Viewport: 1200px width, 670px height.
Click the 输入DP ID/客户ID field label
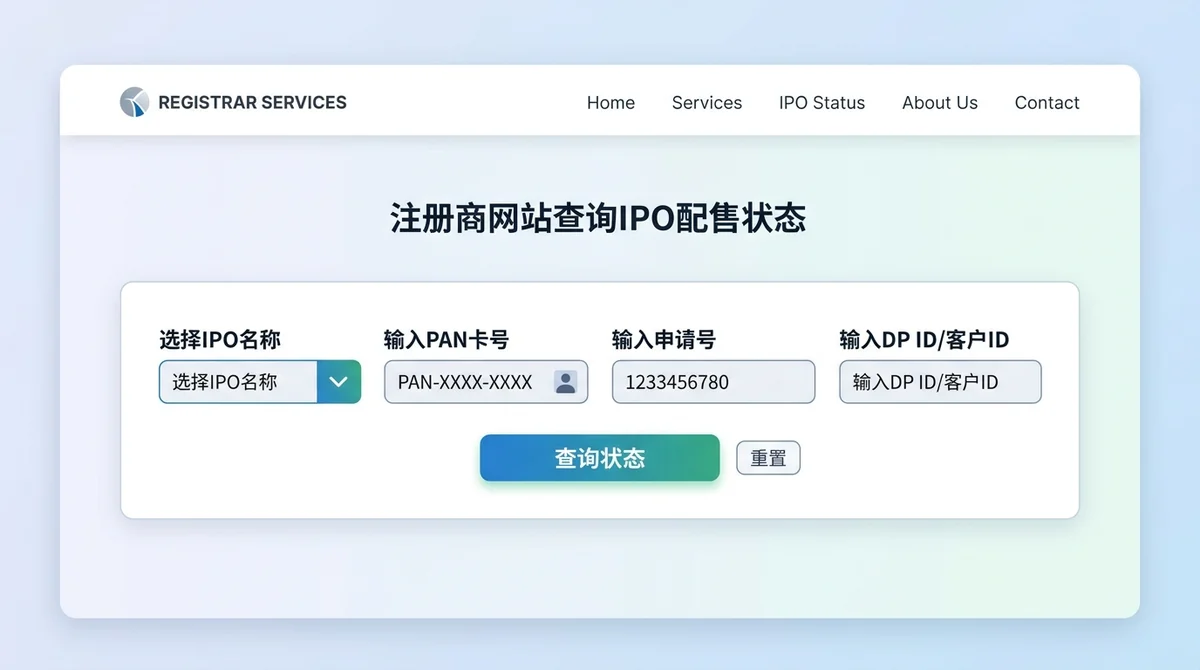(924, 340)
